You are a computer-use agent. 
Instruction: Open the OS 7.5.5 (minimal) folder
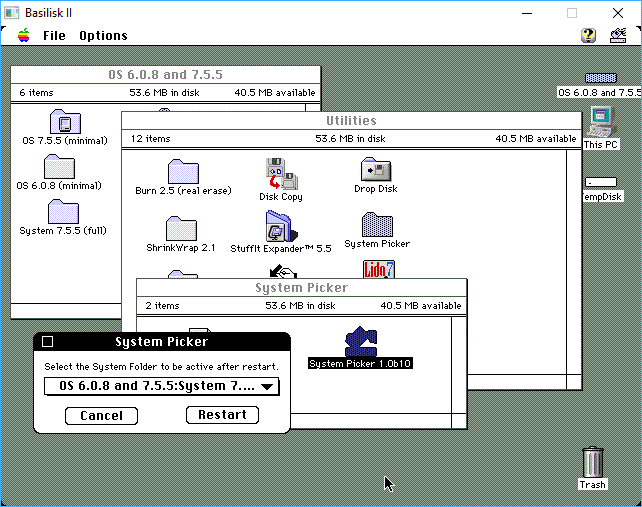65,122
